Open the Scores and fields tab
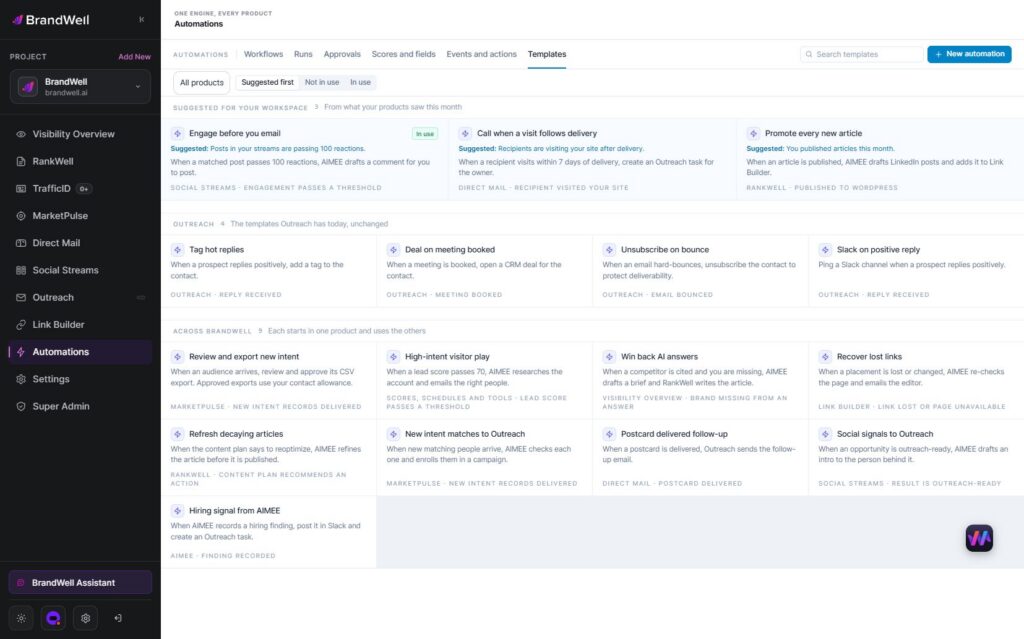Viewport: 1024px width, 639px height. coord(404,54)
